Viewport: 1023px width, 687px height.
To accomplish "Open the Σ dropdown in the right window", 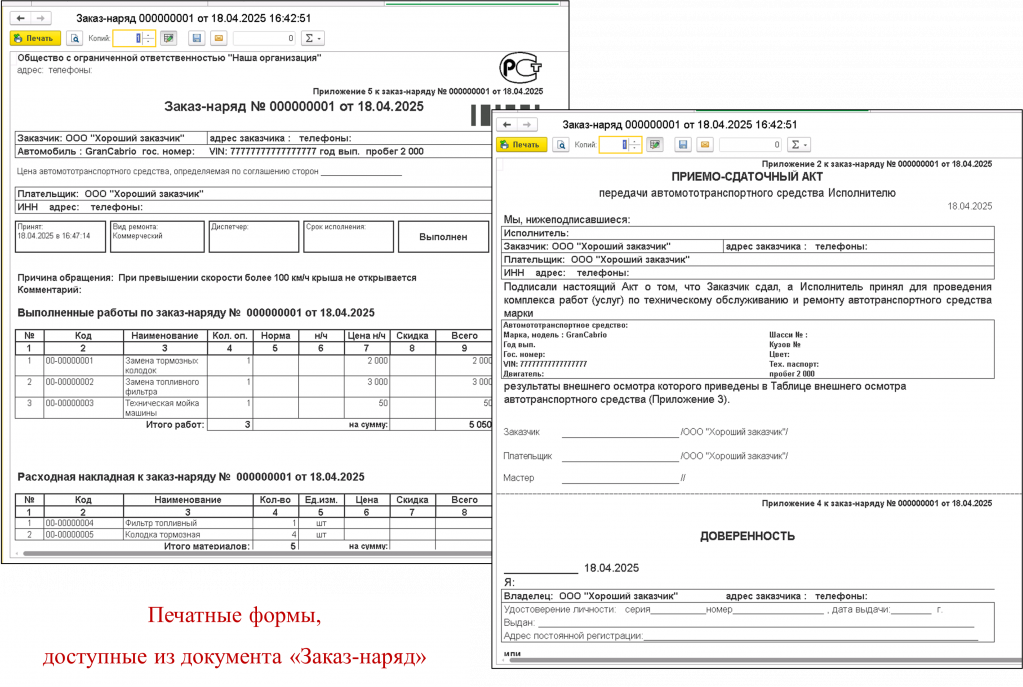I will click(x=799, y=145).
